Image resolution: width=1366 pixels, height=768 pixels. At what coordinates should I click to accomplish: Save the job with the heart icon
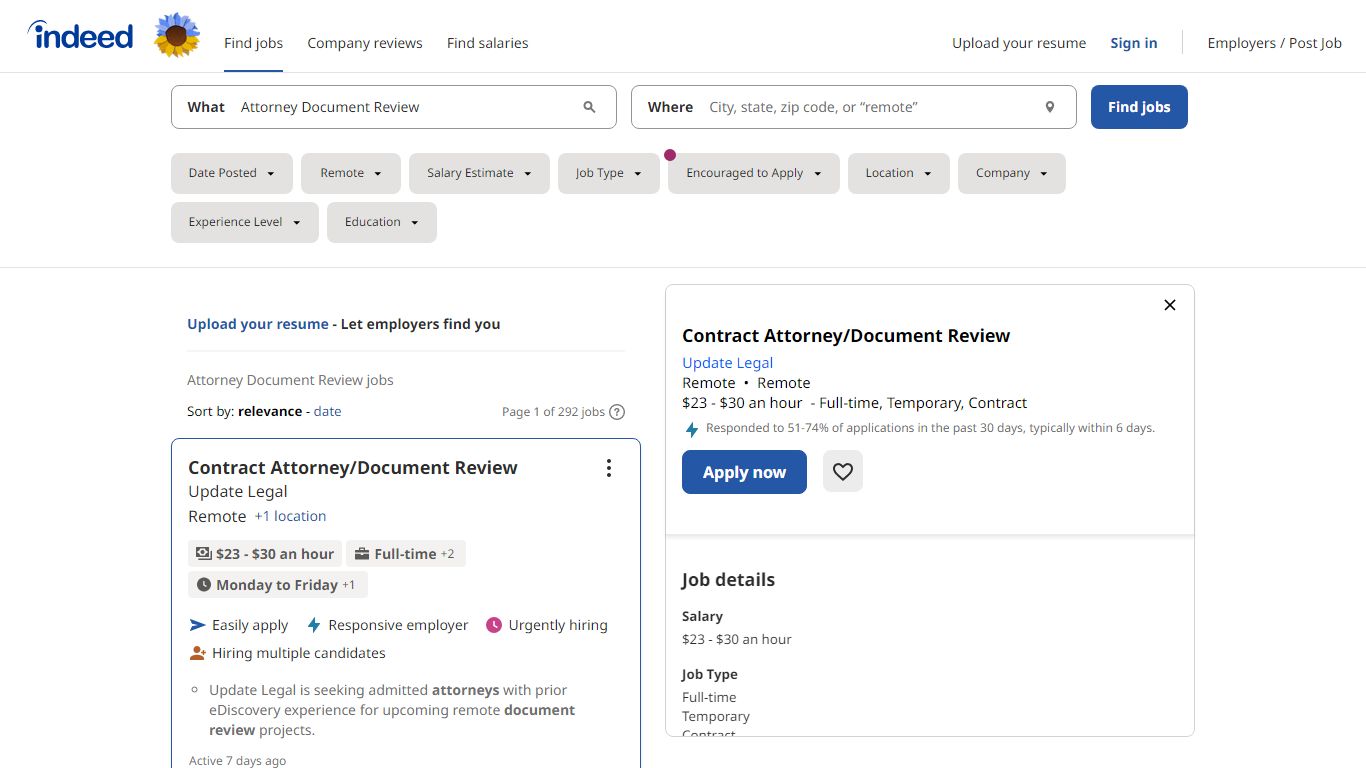click(843, 472)
